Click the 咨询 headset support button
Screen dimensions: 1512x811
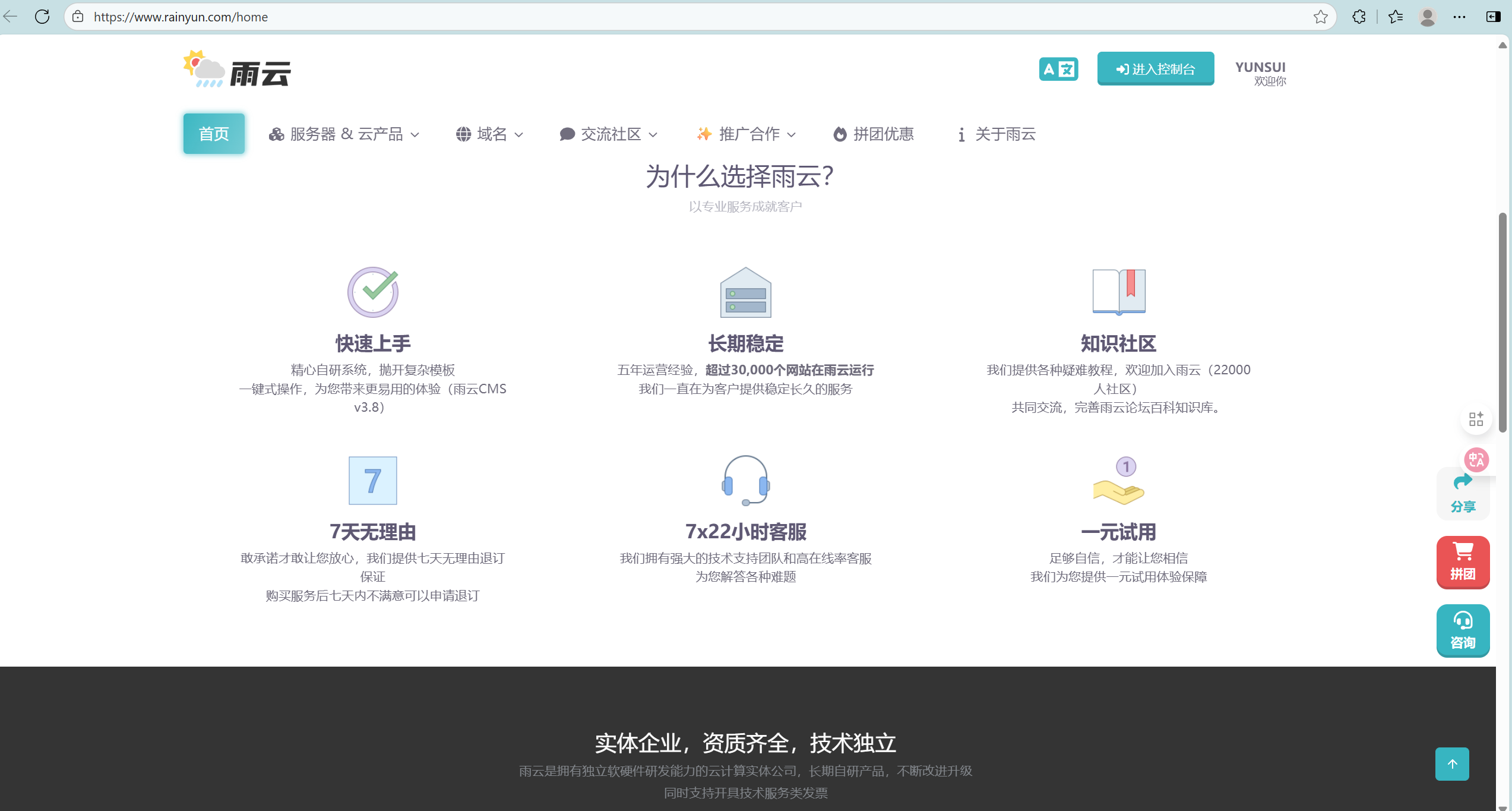click(x=1462, y=630)
